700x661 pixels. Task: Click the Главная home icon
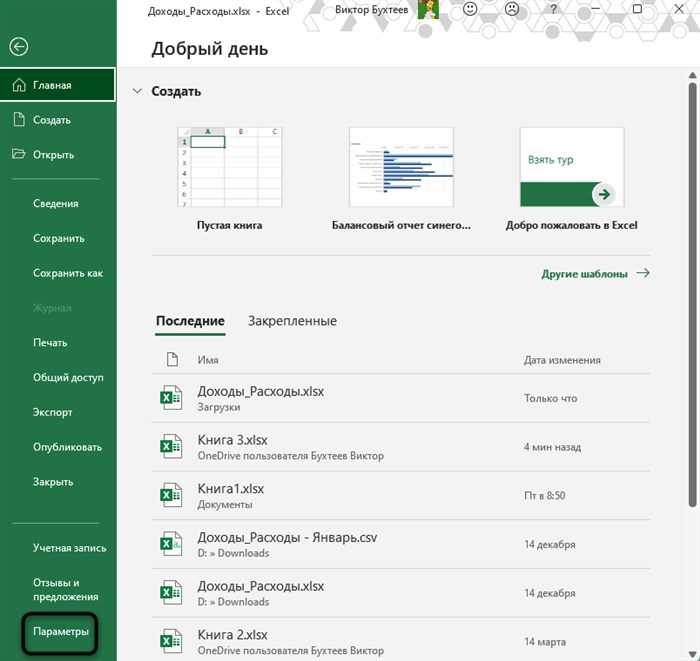click(19, 85)
